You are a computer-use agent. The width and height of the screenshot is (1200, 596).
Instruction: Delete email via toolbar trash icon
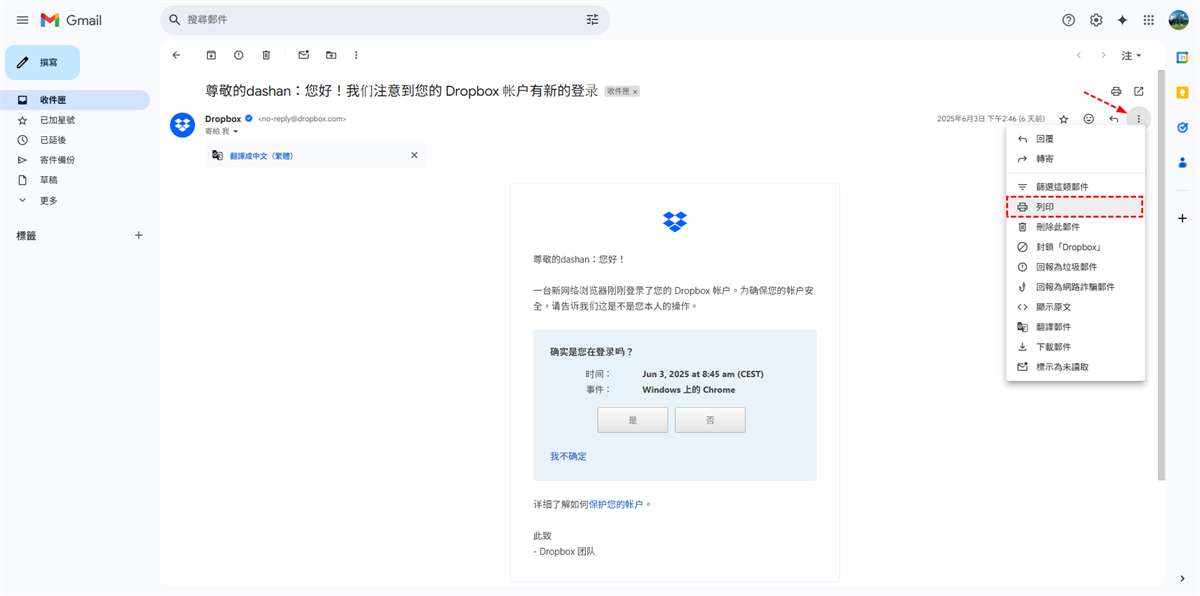click(x=266, y=55)
